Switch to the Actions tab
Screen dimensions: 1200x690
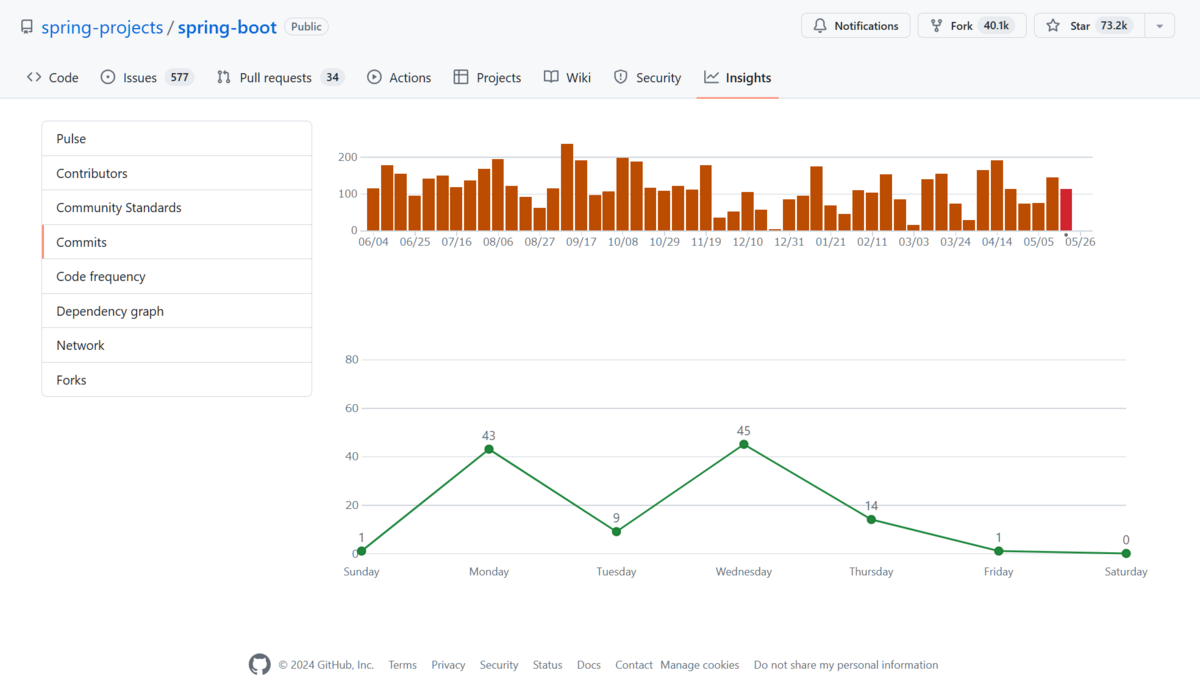point(399,77)
